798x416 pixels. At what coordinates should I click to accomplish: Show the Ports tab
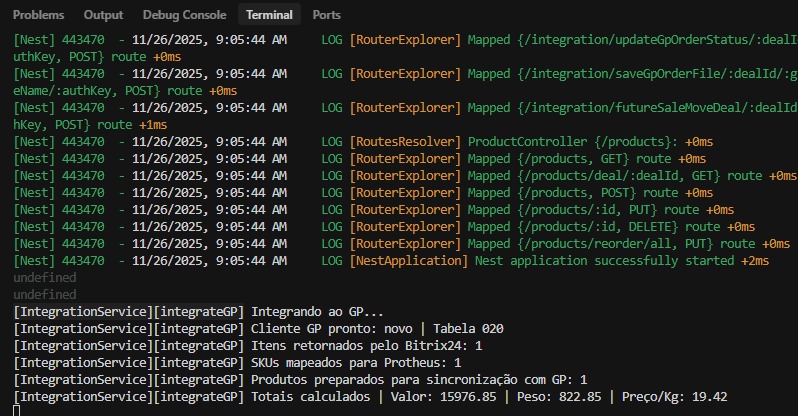326,15
